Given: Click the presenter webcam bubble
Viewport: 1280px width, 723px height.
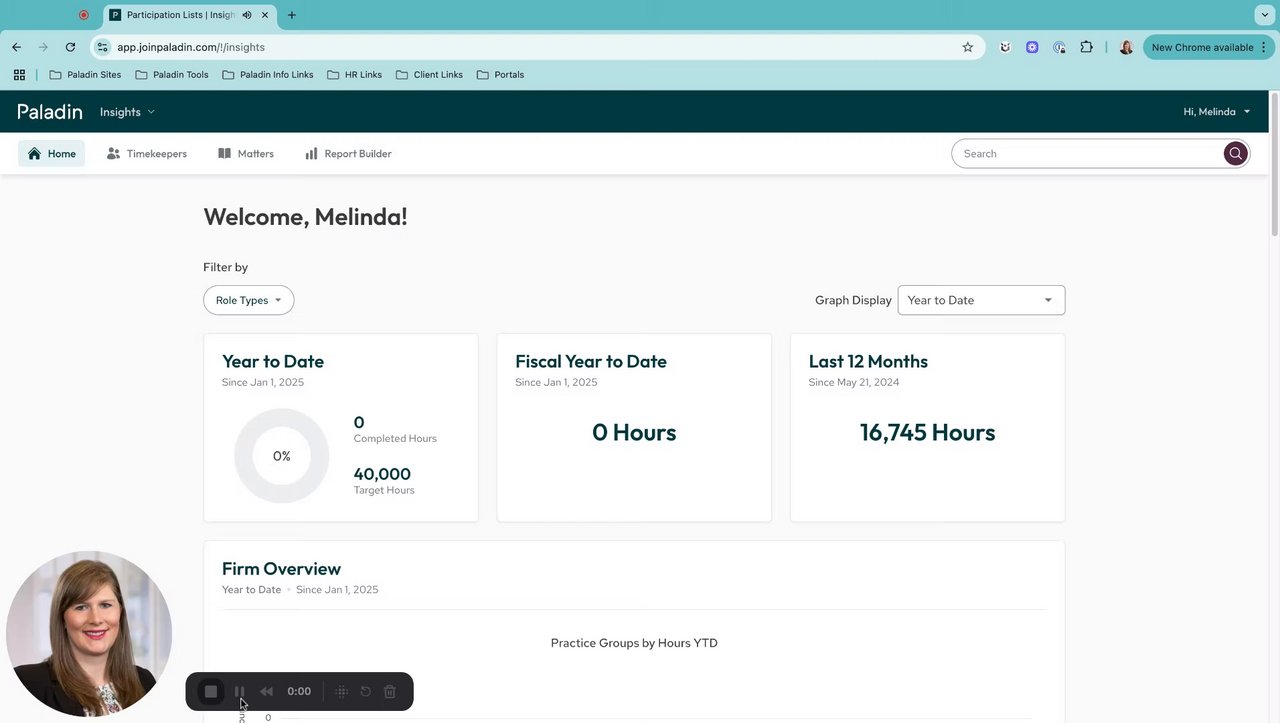Looking at the screenshot, I should click(89, 634).
